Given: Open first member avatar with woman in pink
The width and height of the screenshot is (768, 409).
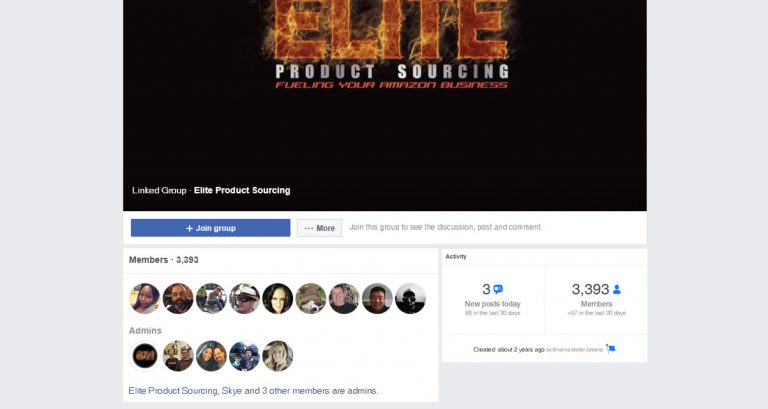Looking at the screenshot, I should tap(145, 298).
